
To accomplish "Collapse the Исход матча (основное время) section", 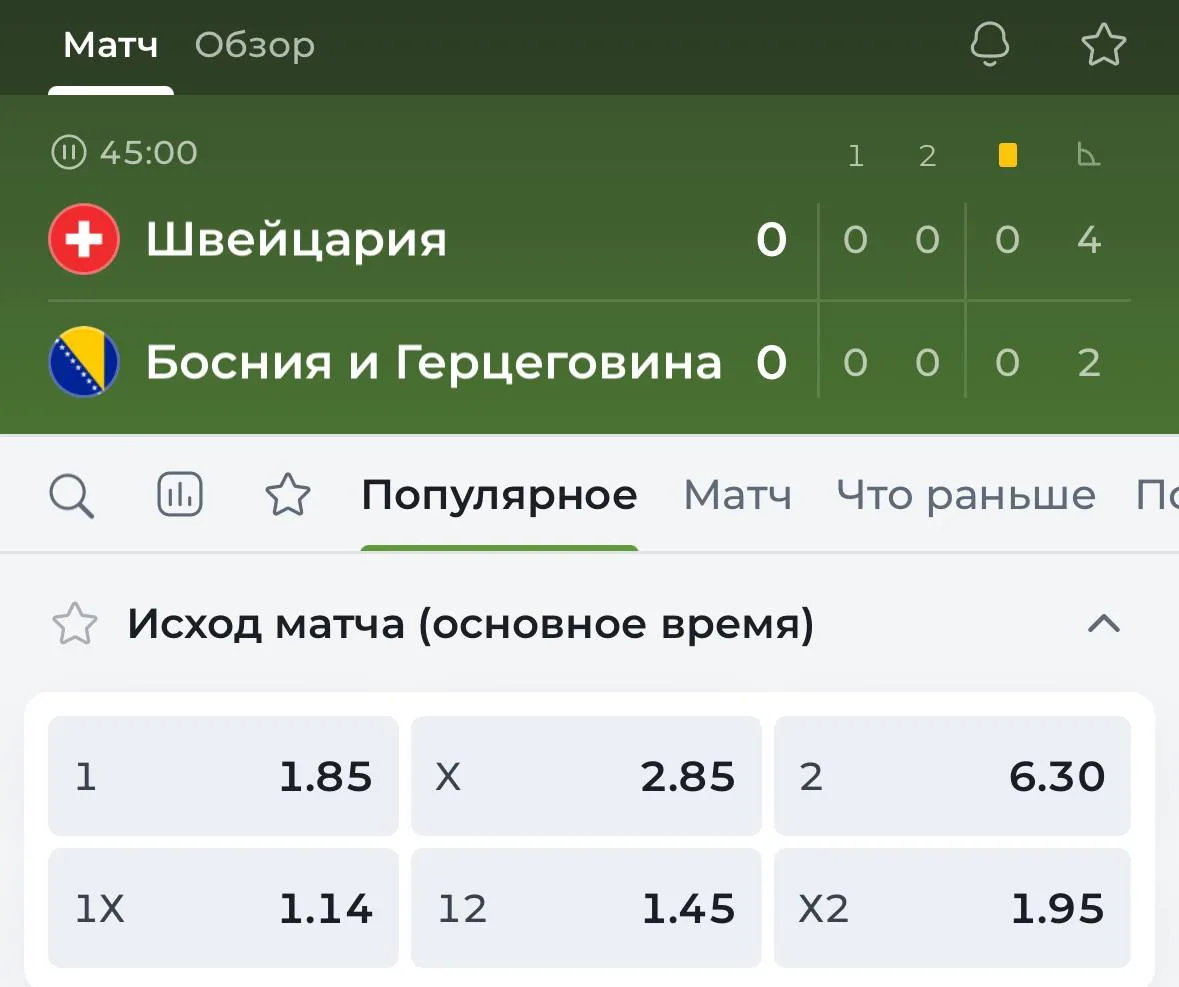I will pyautogui.click(x=1104, y=624).
